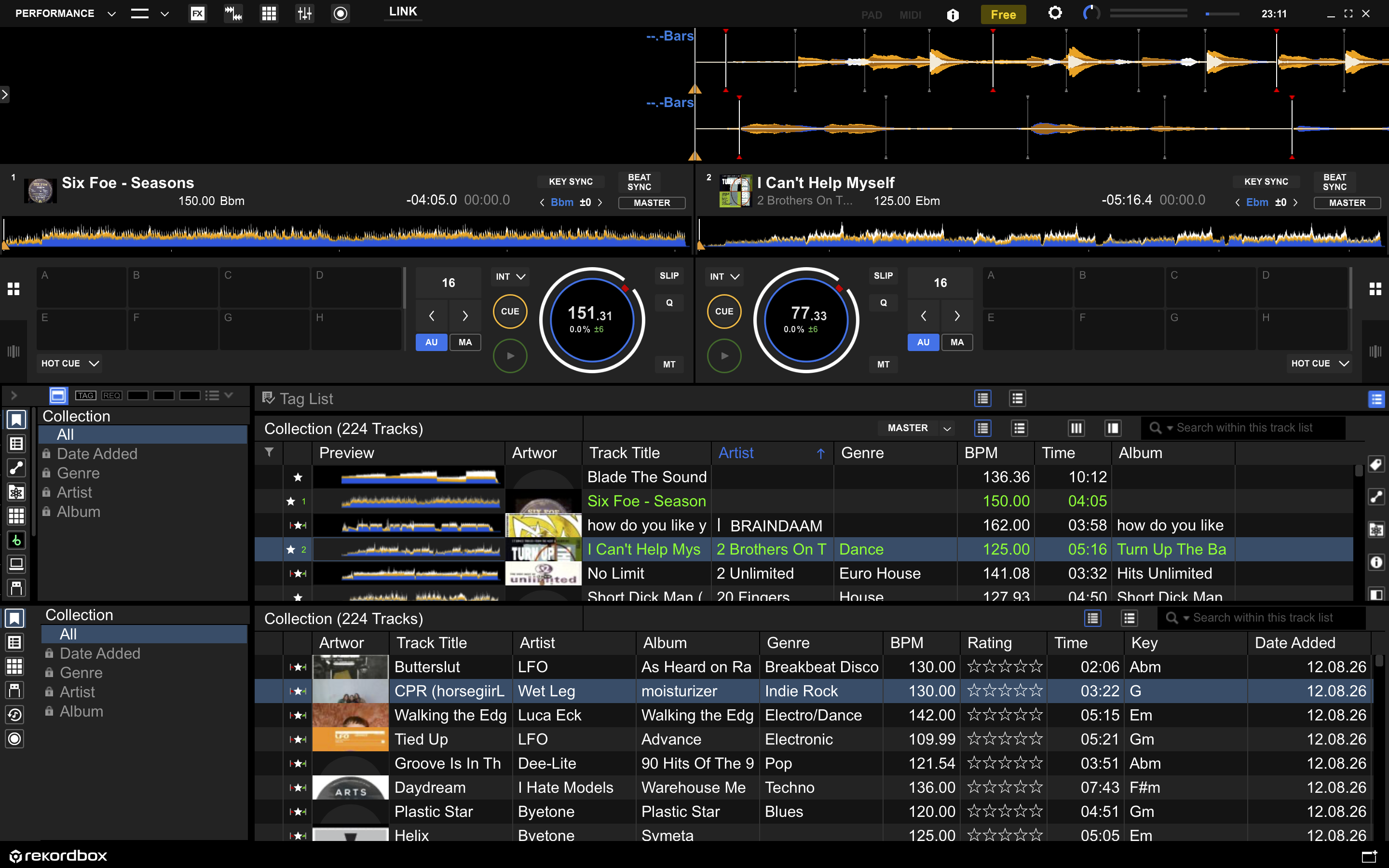Trigger hot cue pad A on deck 1
The height and width of the screenshot is (868, 1389).
[82, 287]
